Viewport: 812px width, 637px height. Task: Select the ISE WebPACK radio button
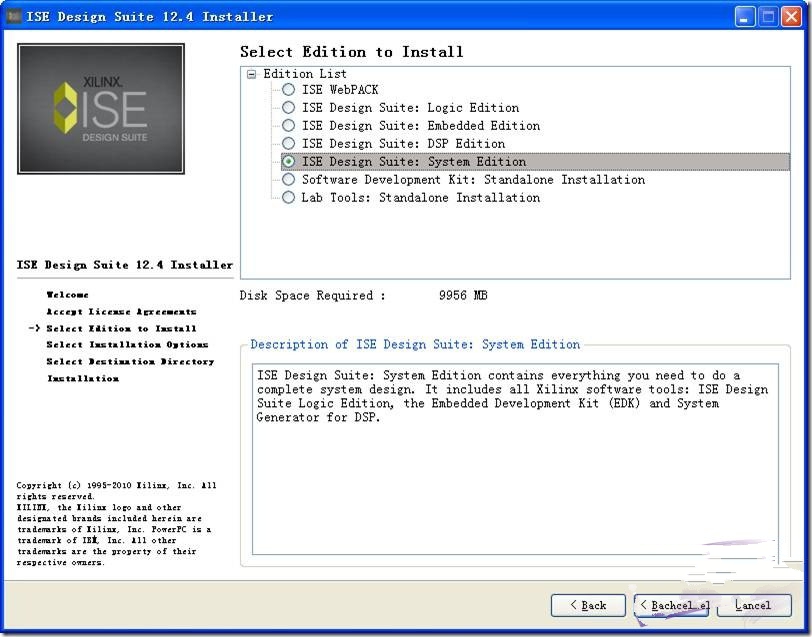[288, 90]
